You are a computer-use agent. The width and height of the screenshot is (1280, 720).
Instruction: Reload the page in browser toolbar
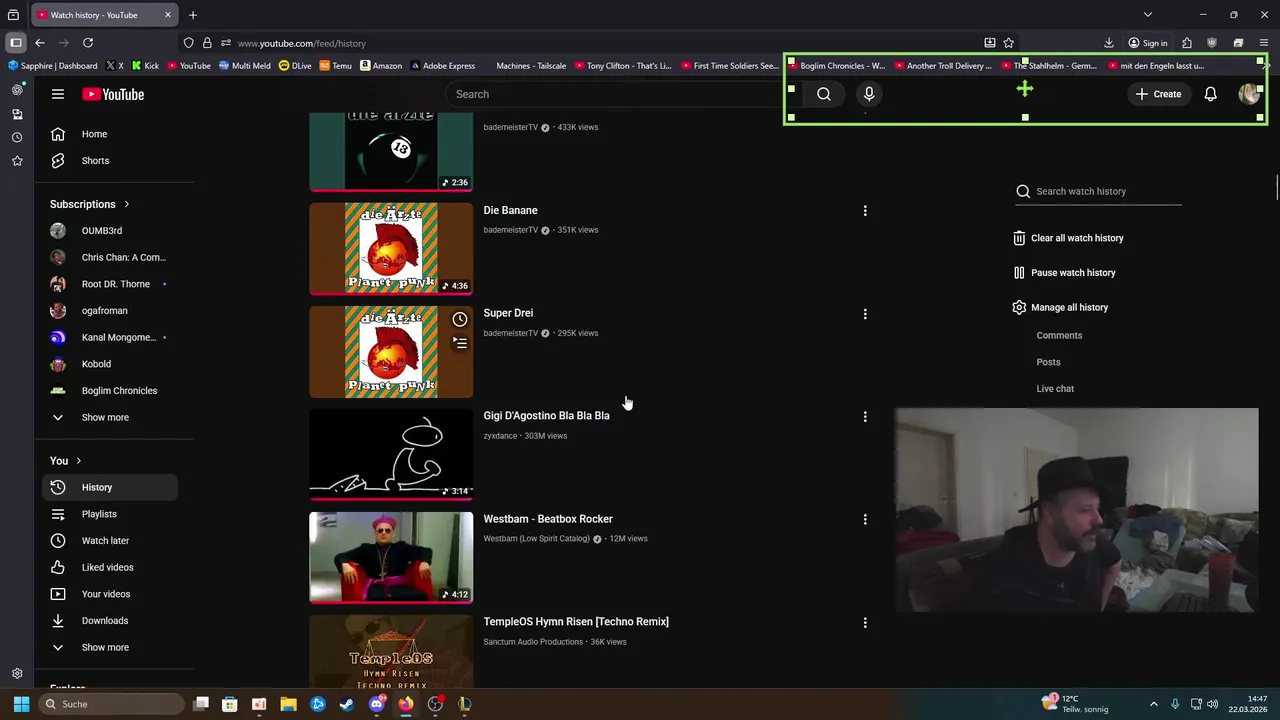[88, 43]
